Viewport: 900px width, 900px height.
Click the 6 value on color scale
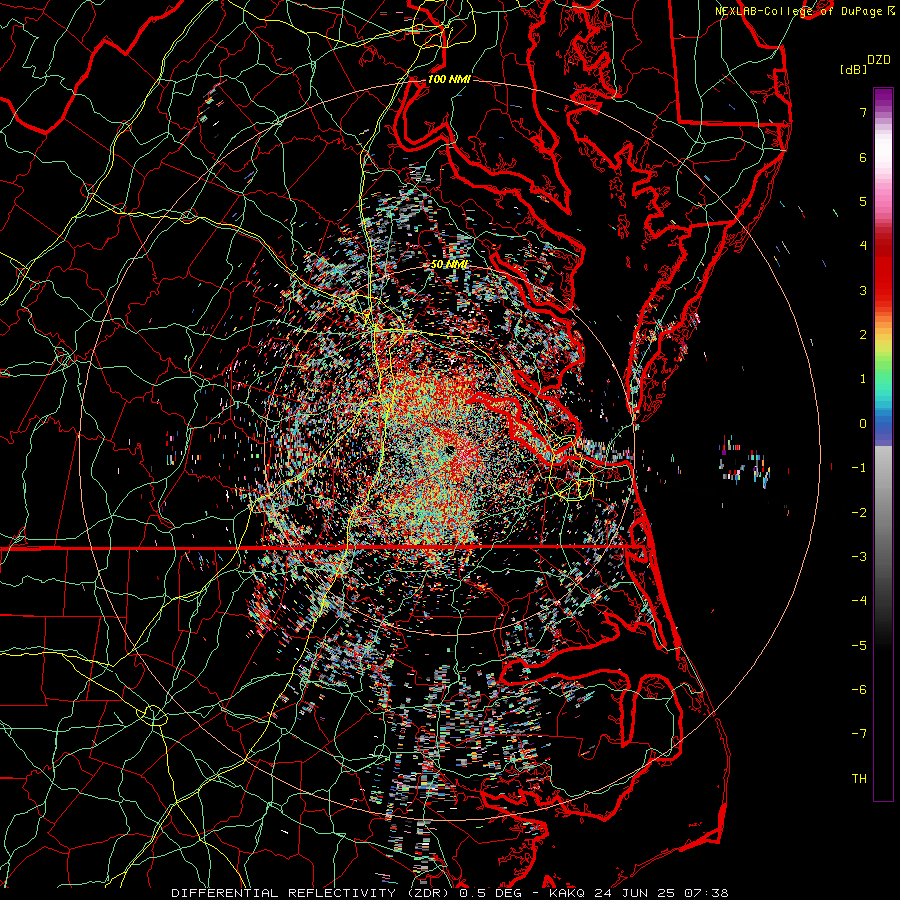click(x=863, y=157)
